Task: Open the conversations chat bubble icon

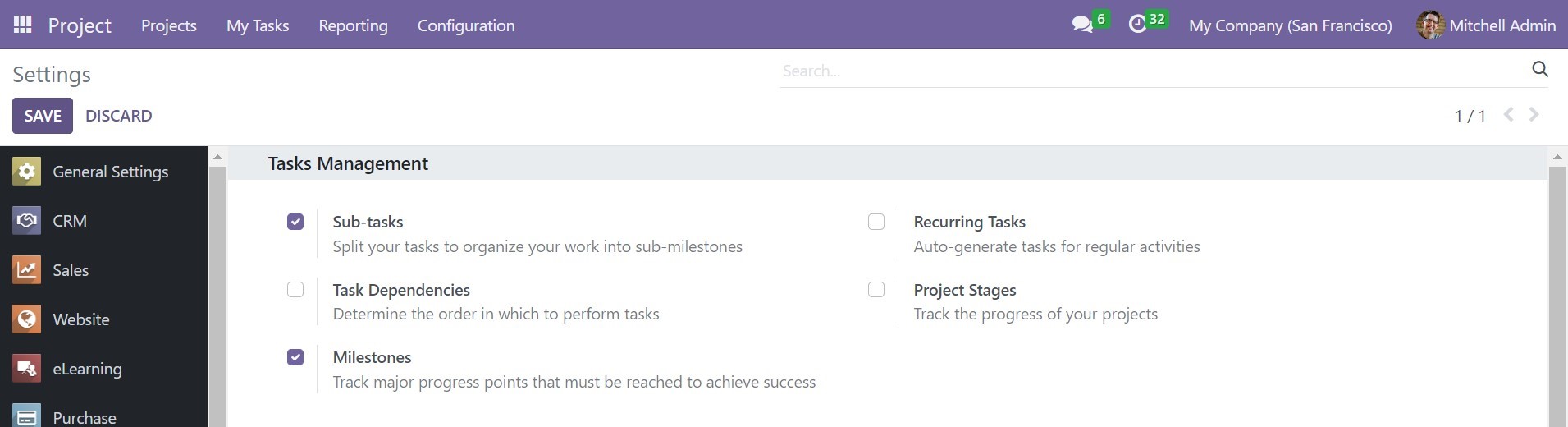Action: 1082,25
